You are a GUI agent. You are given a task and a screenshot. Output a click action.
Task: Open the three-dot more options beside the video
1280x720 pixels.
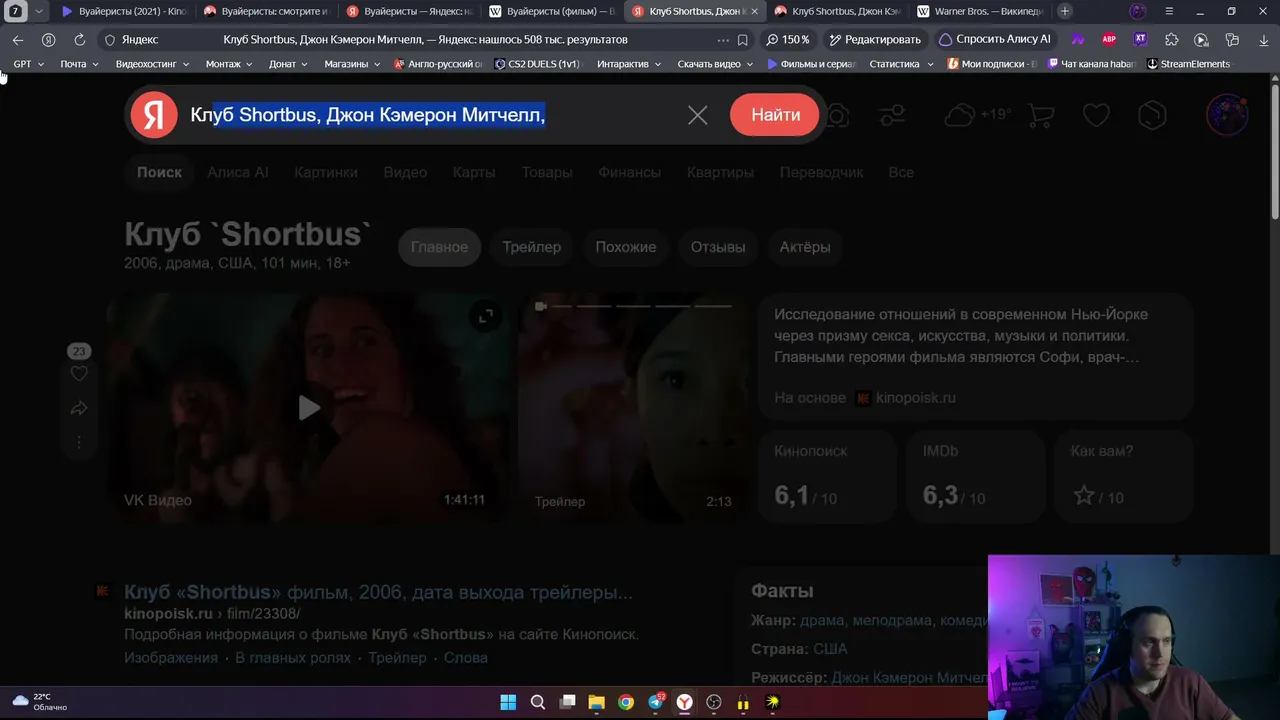tap(79, 442)
